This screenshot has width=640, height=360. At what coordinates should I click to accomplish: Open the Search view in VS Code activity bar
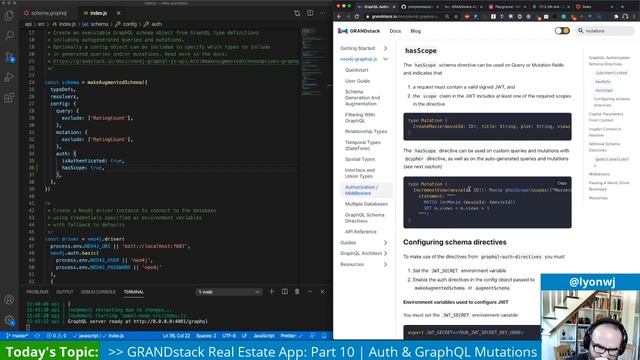(x=9, y=36)
